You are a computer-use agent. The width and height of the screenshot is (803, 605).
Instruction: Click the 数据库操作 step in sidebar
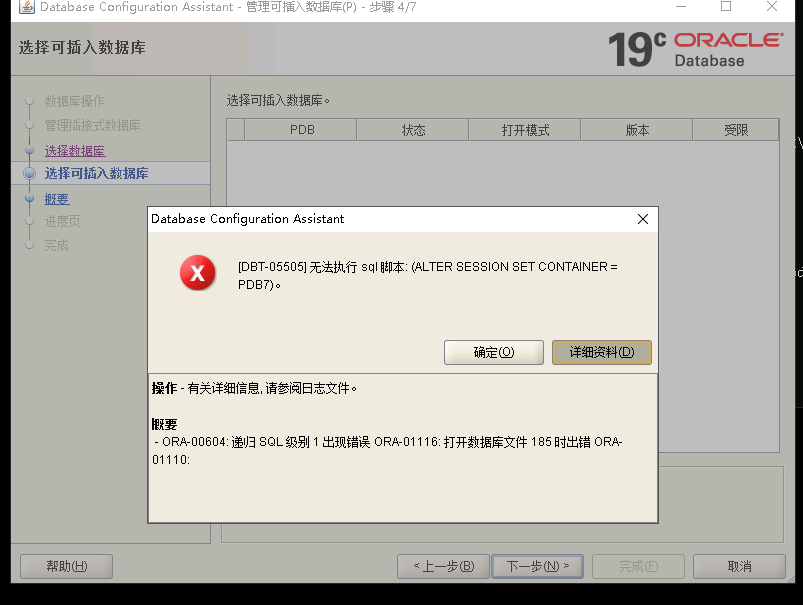click(74, 101)
